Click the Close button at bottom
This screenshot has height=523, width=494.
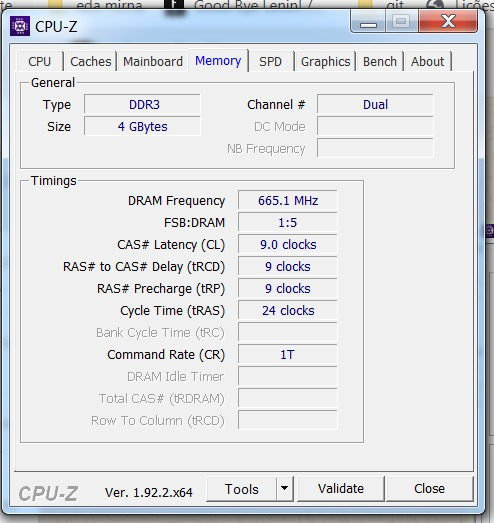[429, 489]
